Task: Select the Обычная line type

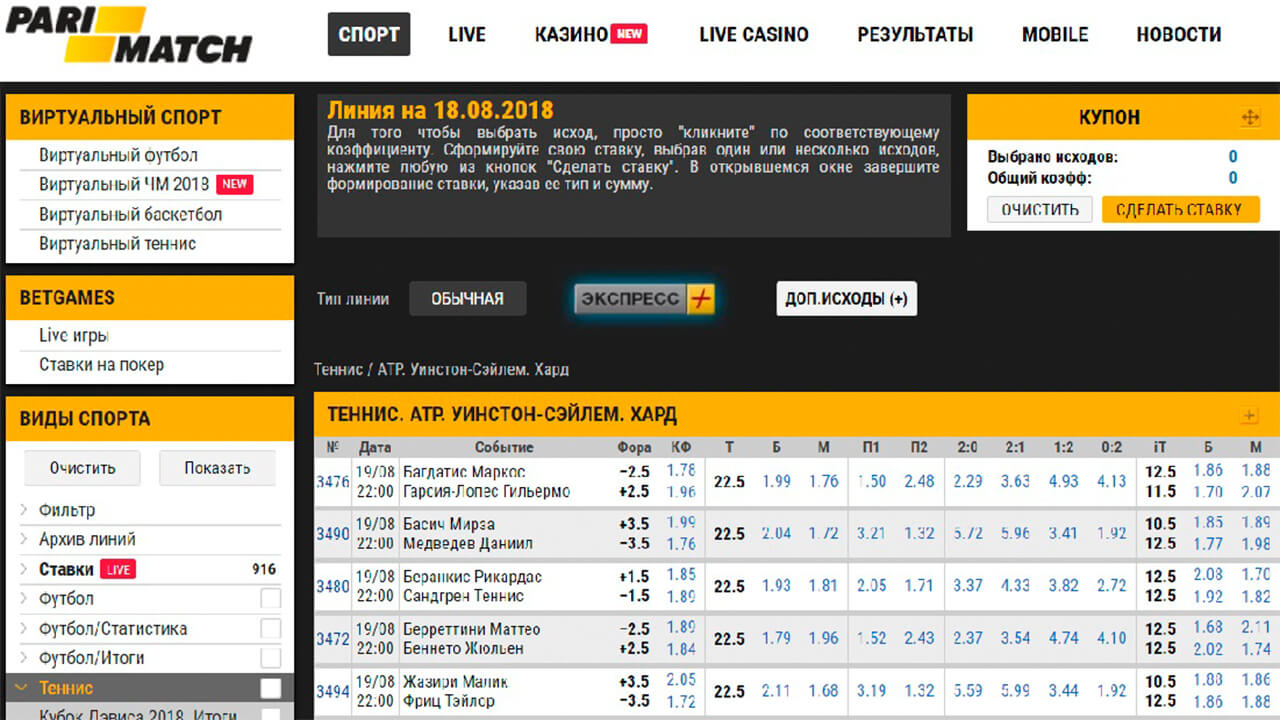Action: tap(468, 299)
